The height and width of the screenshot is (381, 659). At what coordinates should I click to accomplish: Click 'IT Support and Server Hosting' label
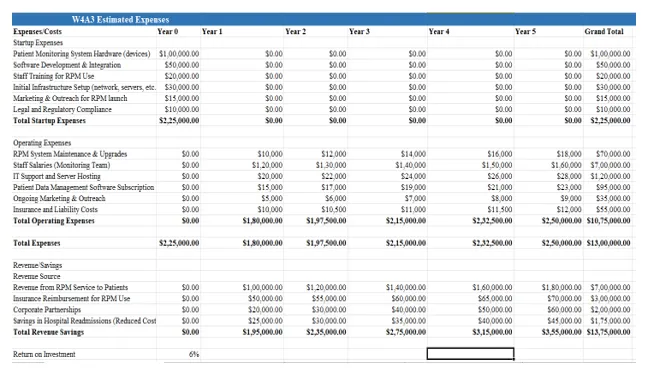tap(57, 176)
